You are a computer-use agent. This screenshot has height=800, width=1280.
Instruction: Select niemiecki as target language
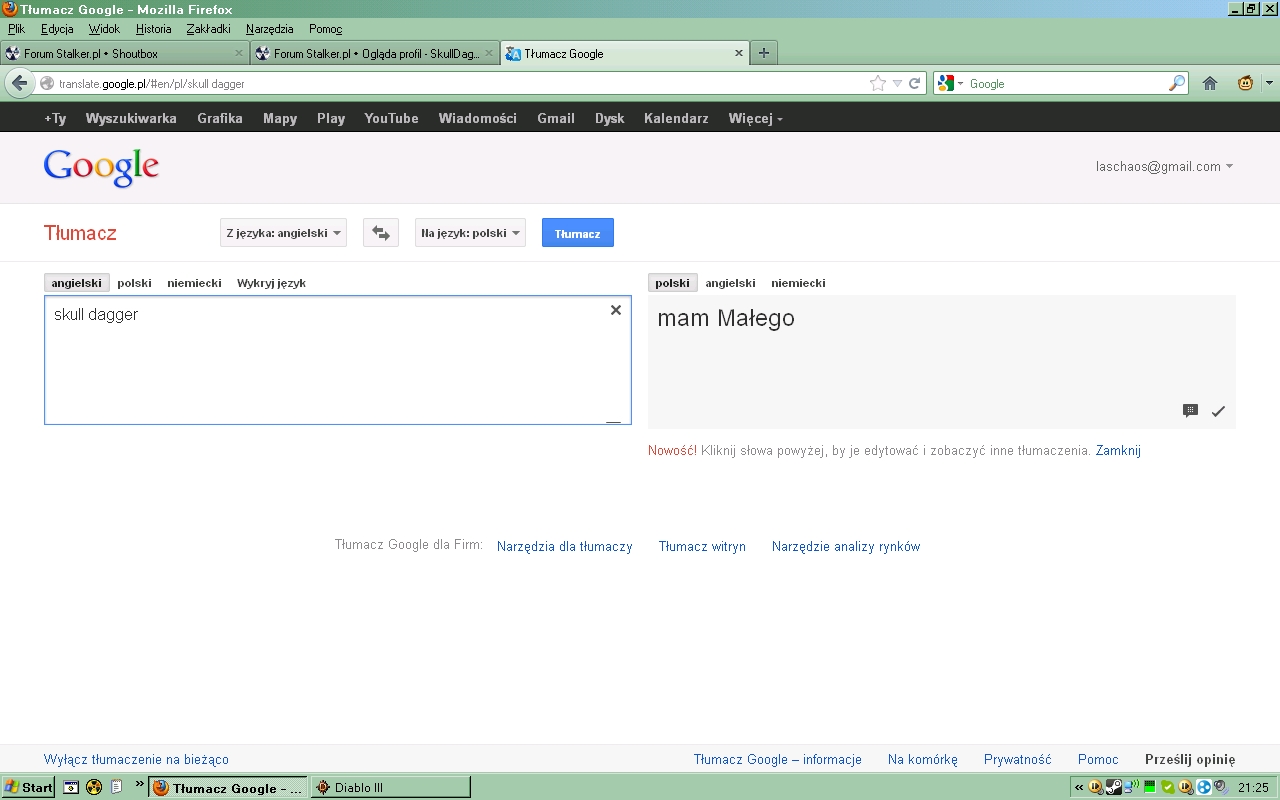[x=798, y=283]
